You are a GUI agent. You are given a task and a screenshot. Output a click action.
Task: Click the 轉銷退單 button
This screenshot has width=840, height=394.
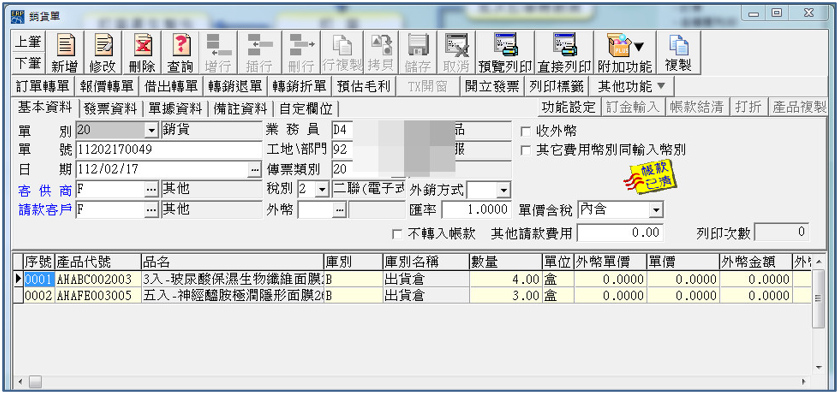(x=236, y=86)
